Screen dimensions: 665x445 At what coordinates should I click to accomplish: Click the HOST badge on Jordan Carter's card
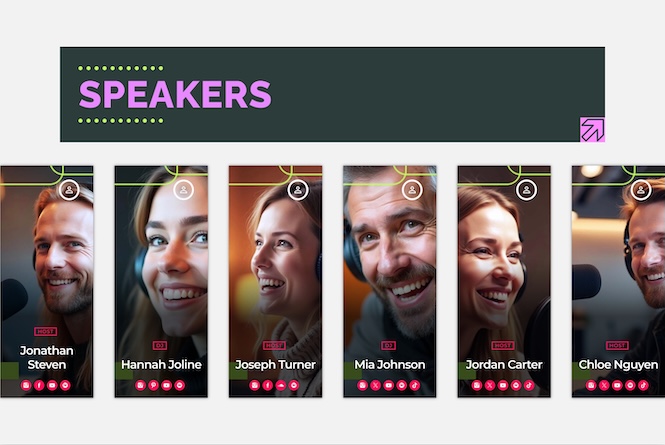pyautogui.click(x=503, y=345)
